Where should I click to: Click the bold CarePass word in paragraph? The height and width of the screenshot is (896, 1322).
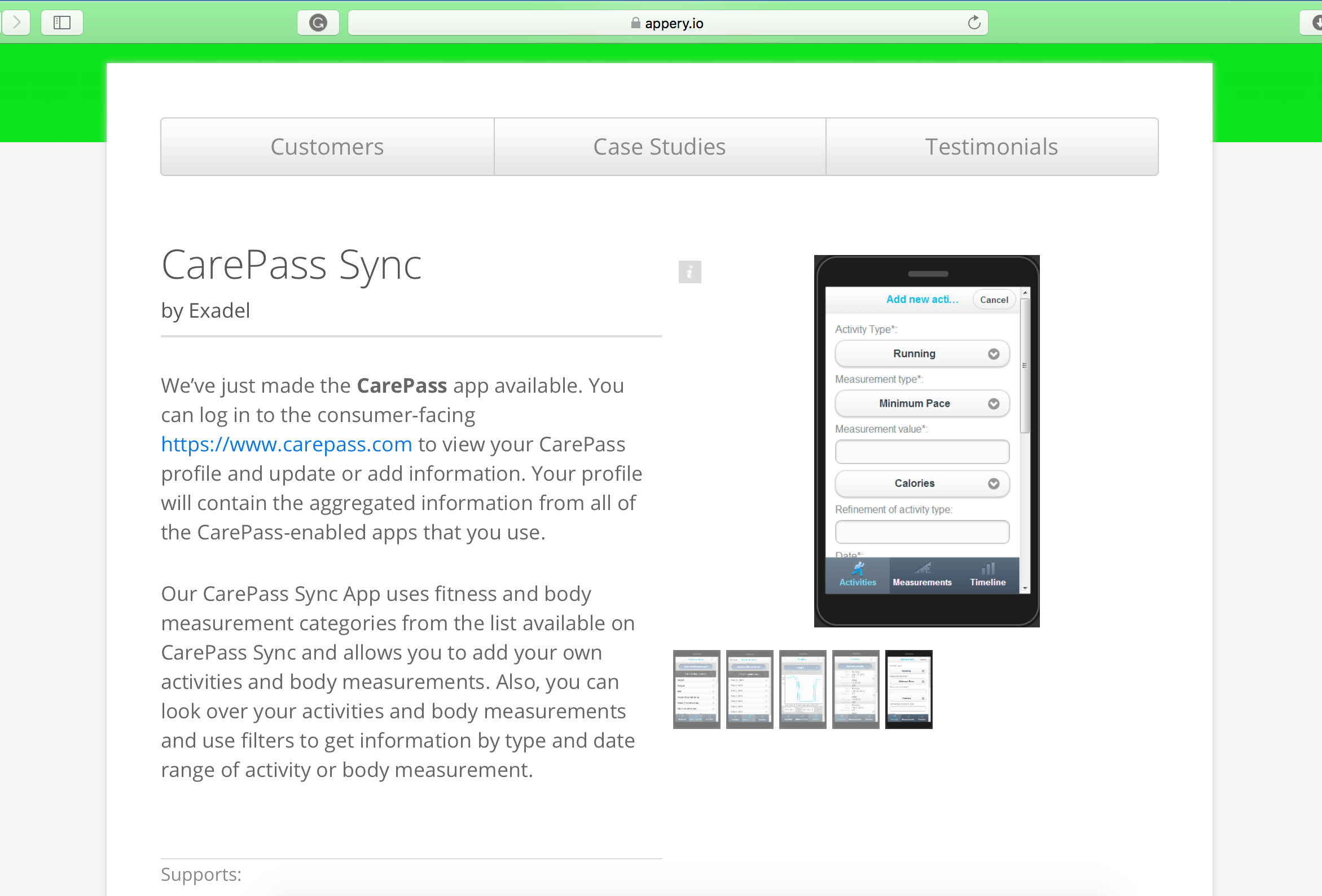[x=402, y=386]
